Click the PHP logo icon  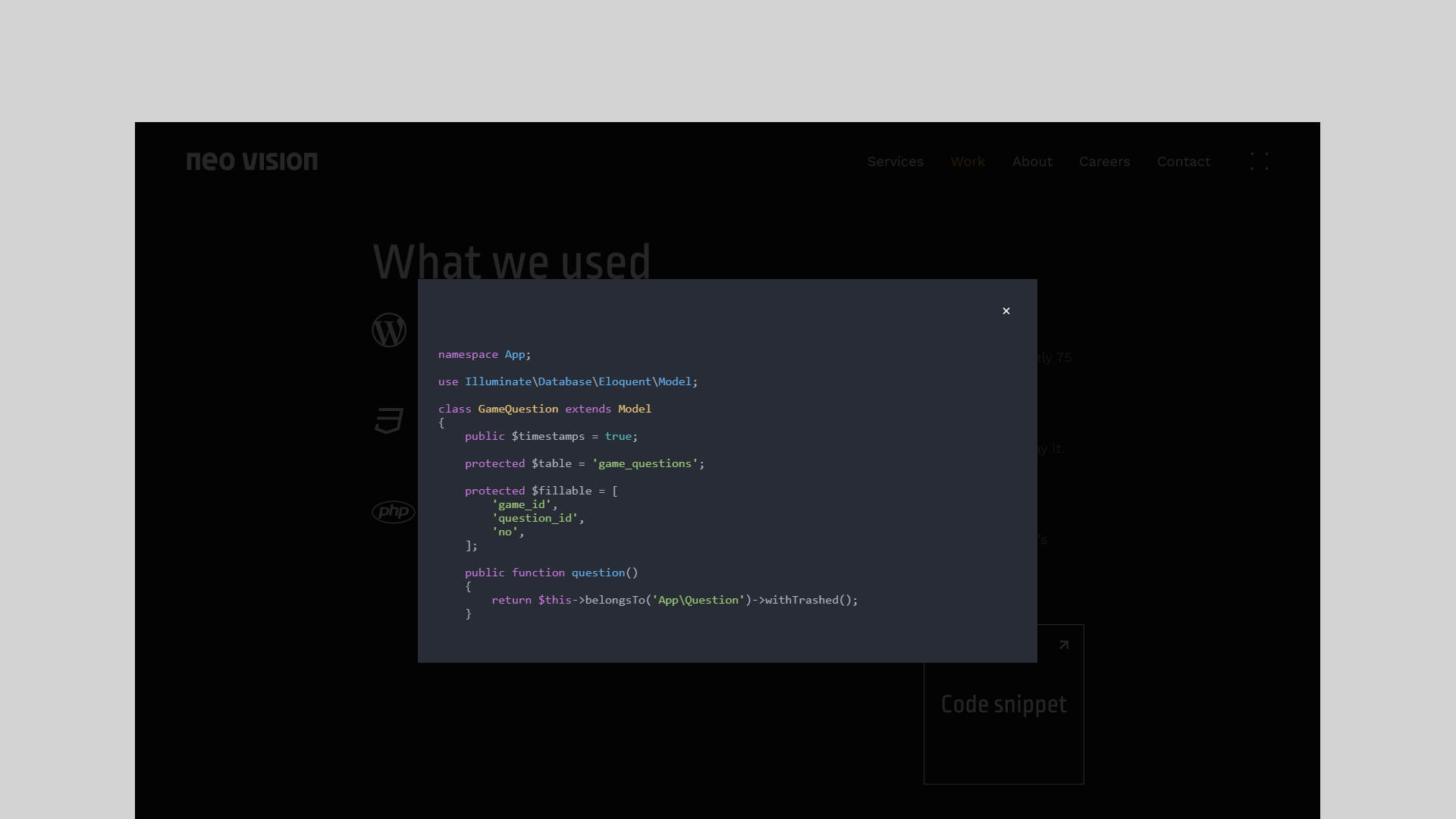(x=393, y=512)
